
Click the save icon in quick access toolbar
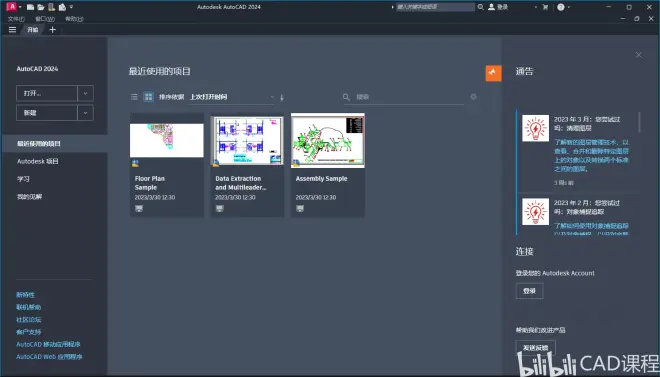tap(51, 7)
